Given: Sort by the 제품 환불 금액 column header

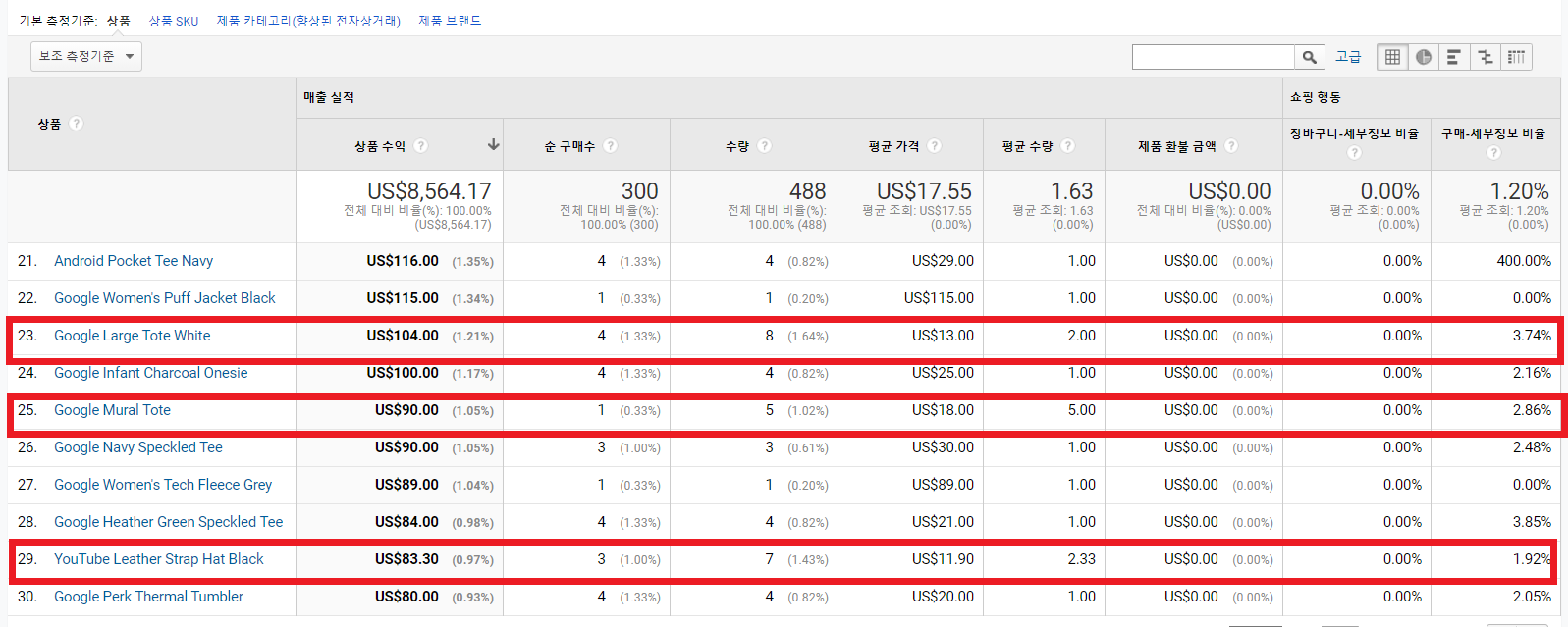Looking at the screenshot, I should (x=1177, y=146).
